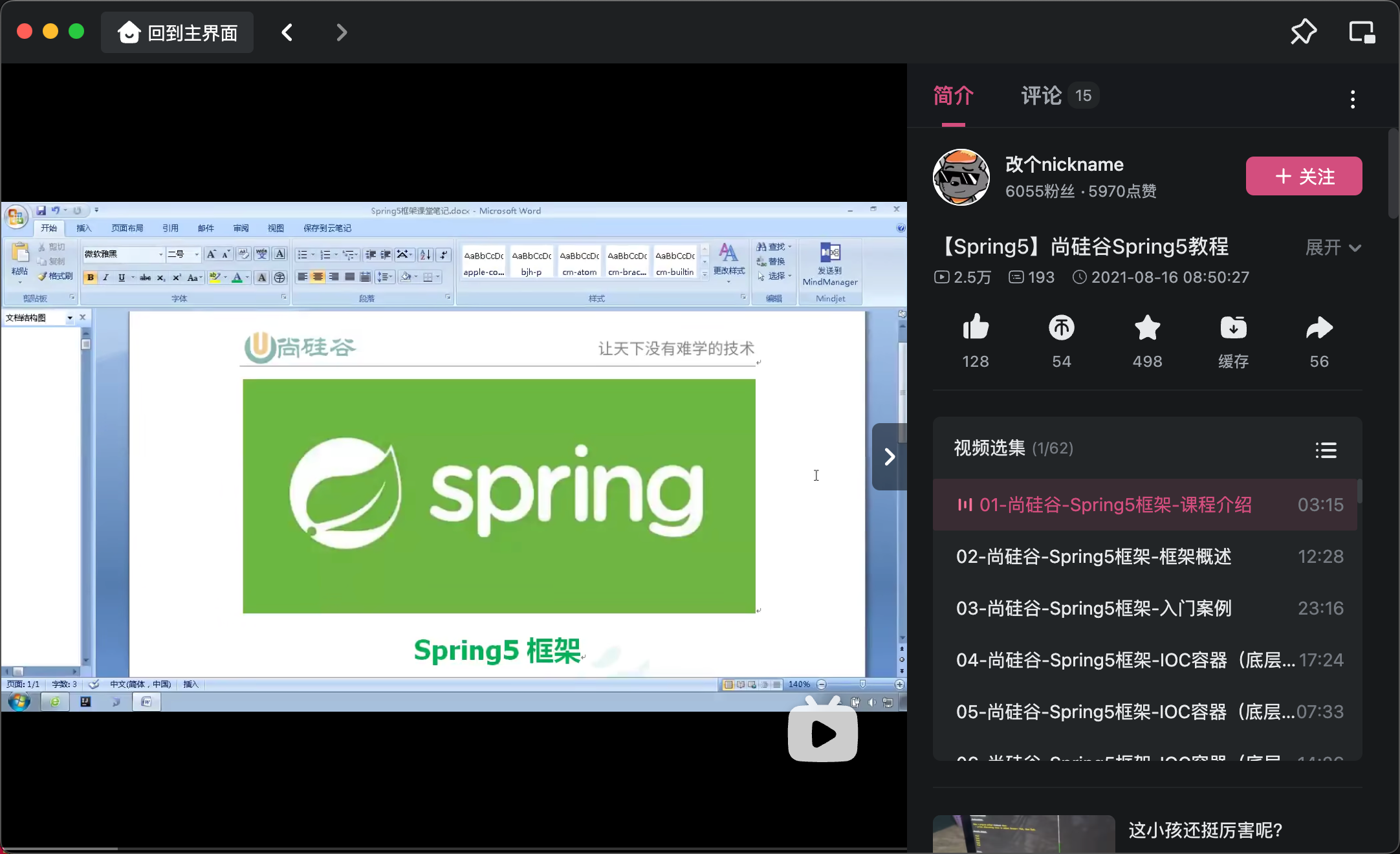Play episode 03-尚硅谷-Spring5框架-入门案例
1400x854 pixels.
(1144, 608)
